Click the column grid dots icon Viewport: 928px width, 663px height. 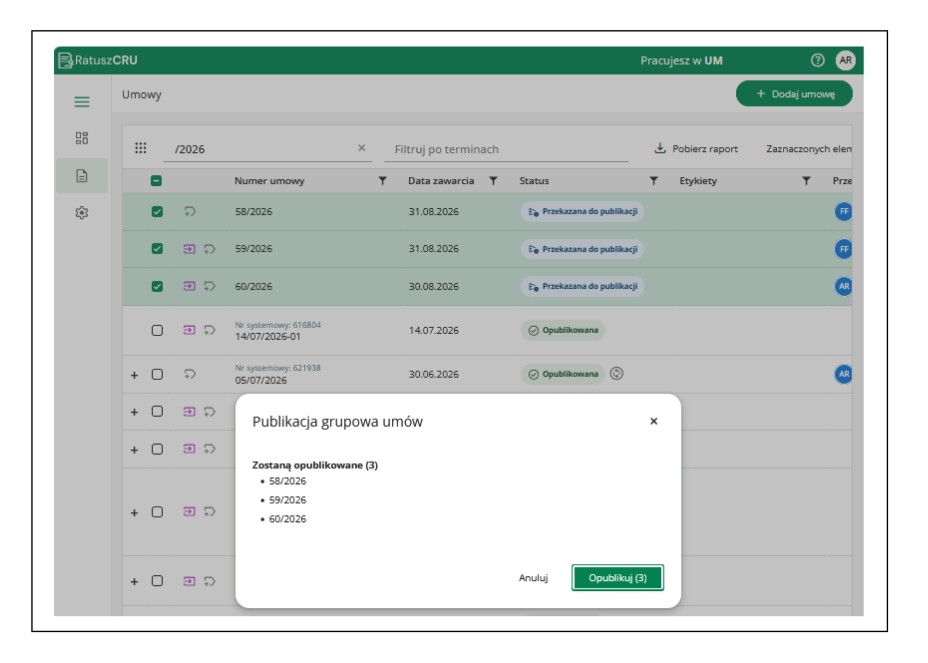click(140, 148)
